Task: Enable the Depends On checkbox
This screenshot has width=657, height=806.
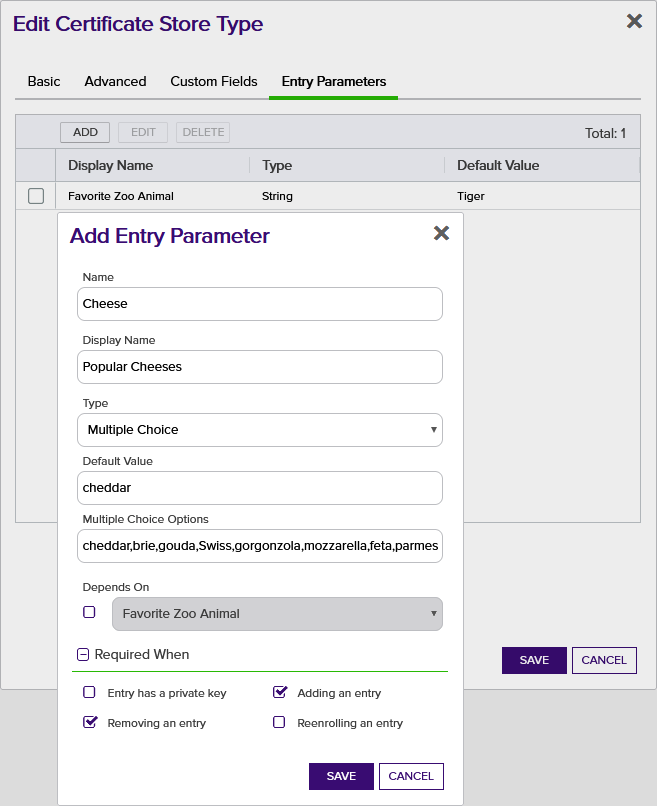Action: pyautogui.click(x=89, y=612)
